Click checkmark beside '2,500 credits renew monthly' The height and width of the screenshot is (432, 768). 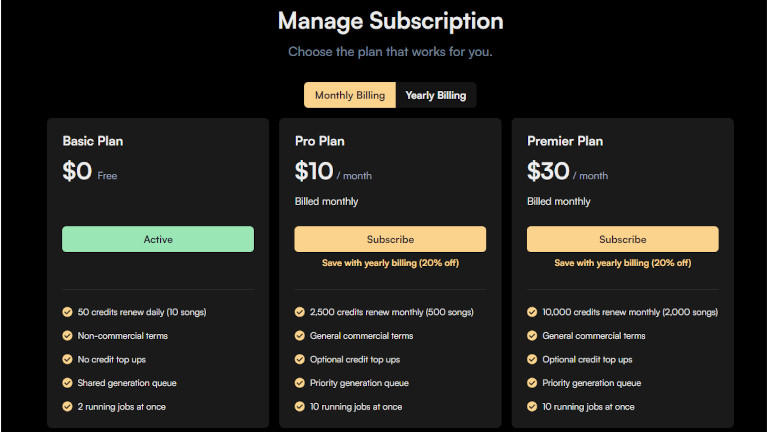click(x=300, y=312)
